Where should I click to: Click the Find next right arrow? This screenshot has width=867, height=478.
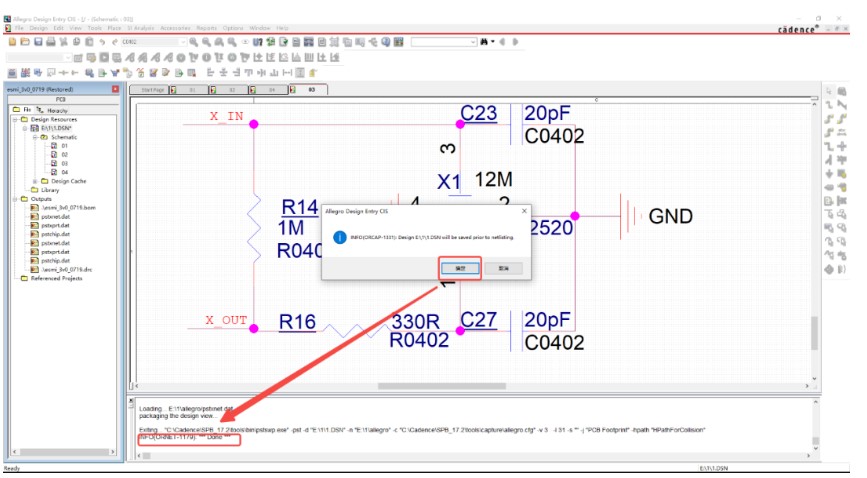click(x=515, y=42)
